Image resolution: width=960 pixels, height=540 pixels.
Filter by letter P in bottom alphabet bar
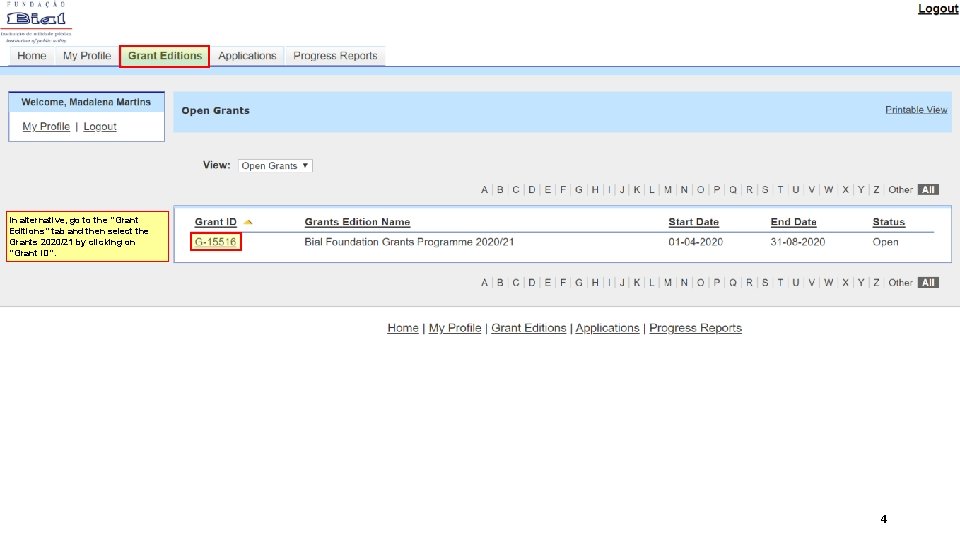[x=717, y=283]
